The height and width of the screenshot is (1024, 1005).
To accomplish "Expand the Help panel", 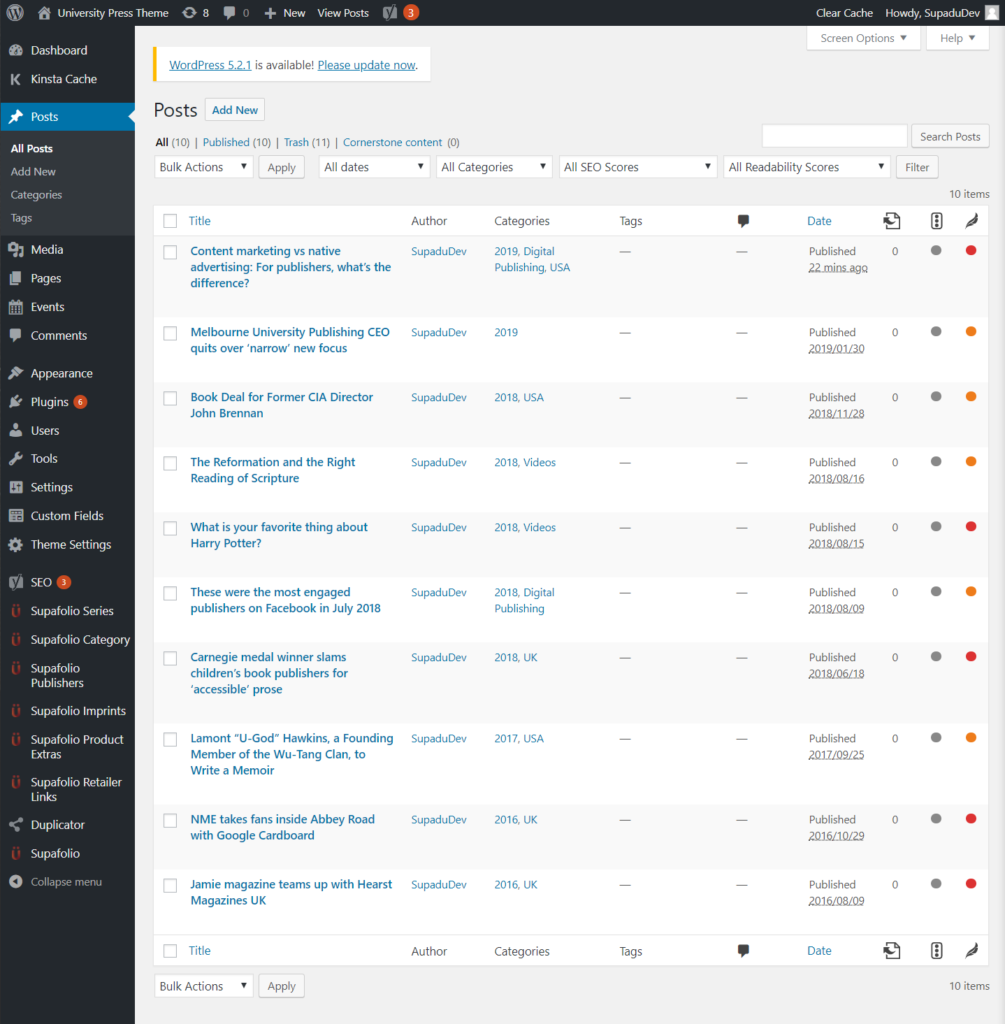I will point(957,38).
